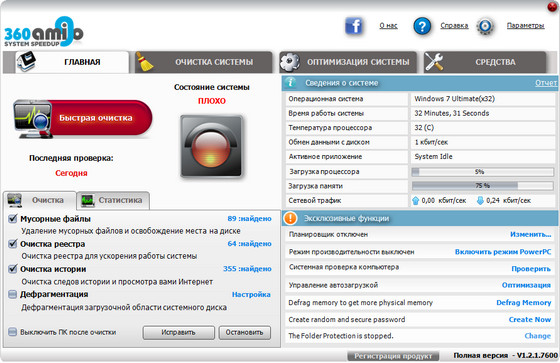
Task: Click the Windows 7 Ultimate(x32) value
Action: pos(454,99)
